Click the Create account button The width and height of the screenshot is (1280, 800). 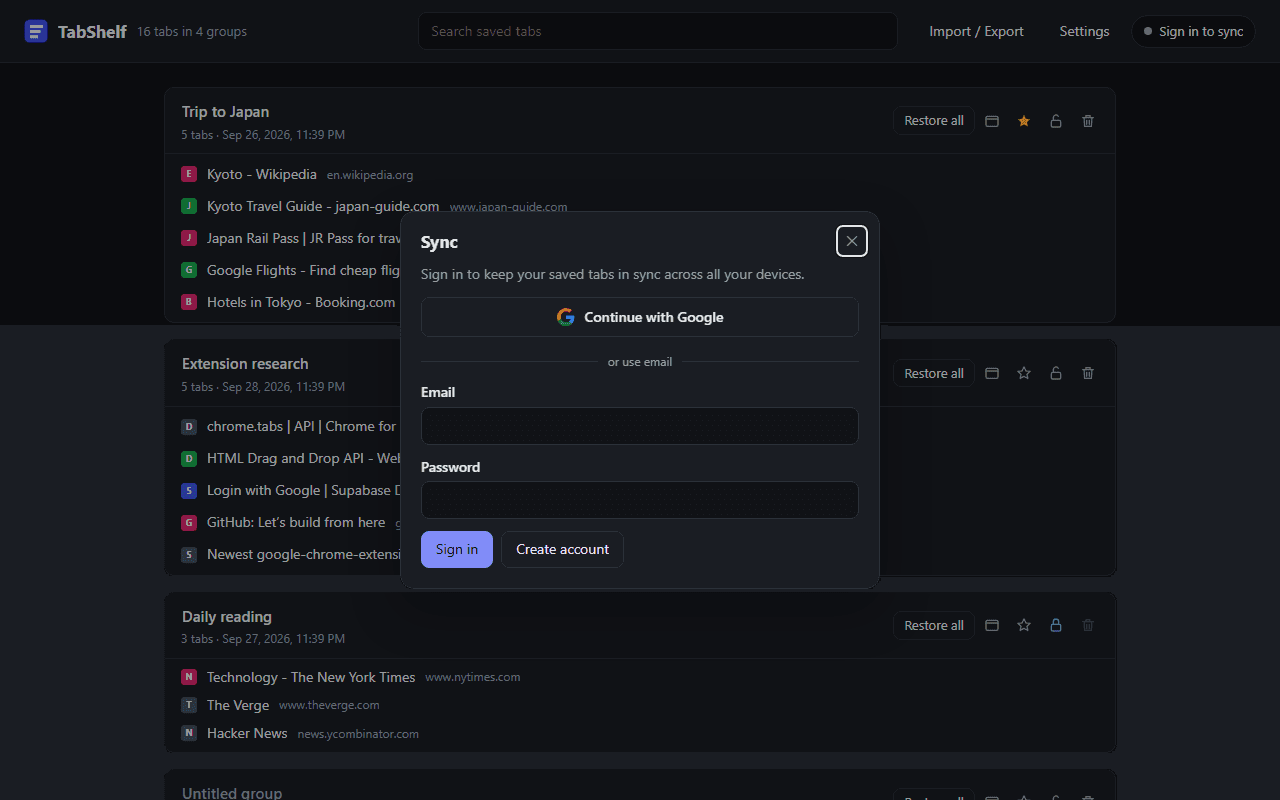562,549
